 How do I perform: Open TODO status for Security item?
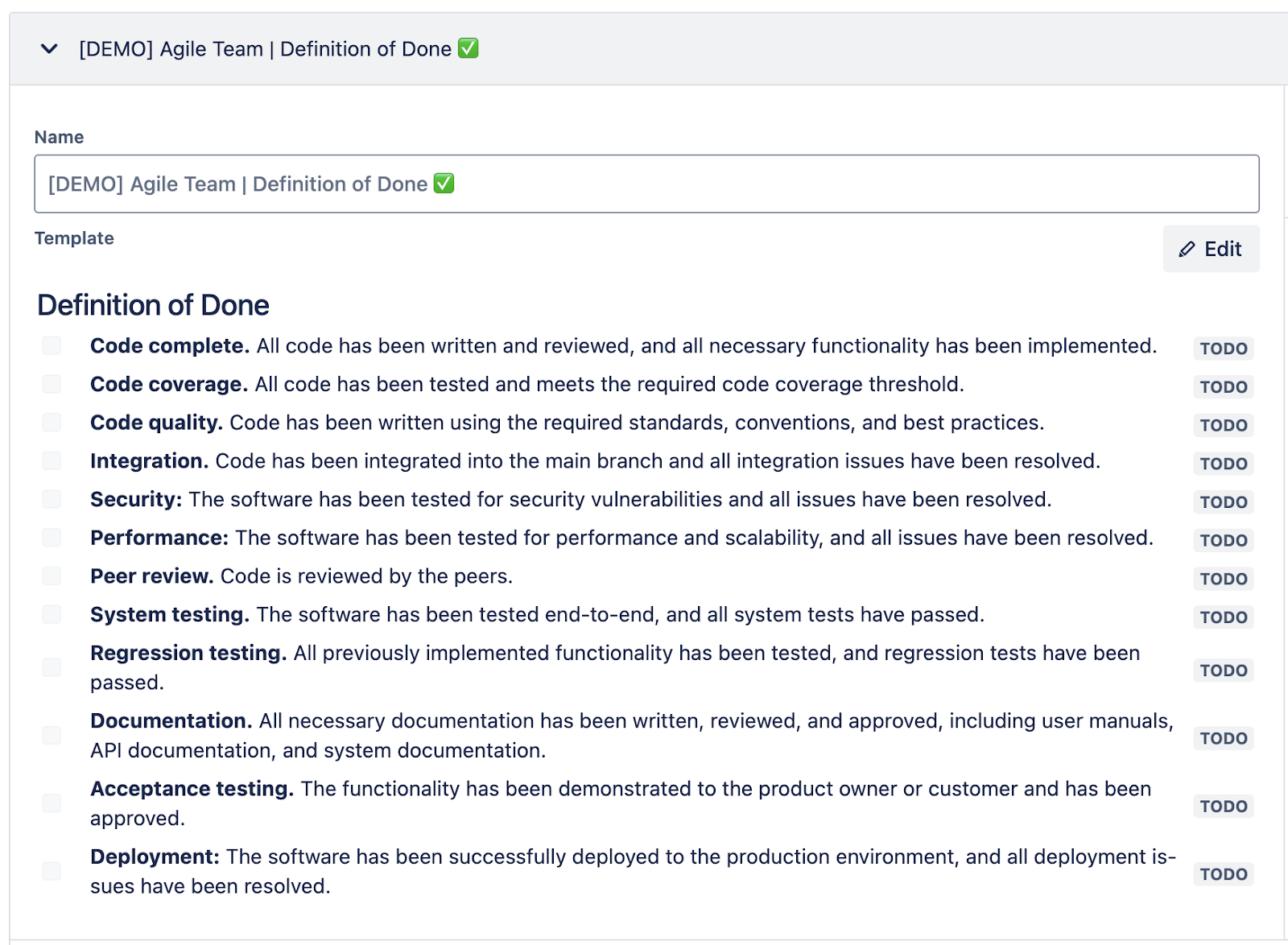(x=1224, y=502)
